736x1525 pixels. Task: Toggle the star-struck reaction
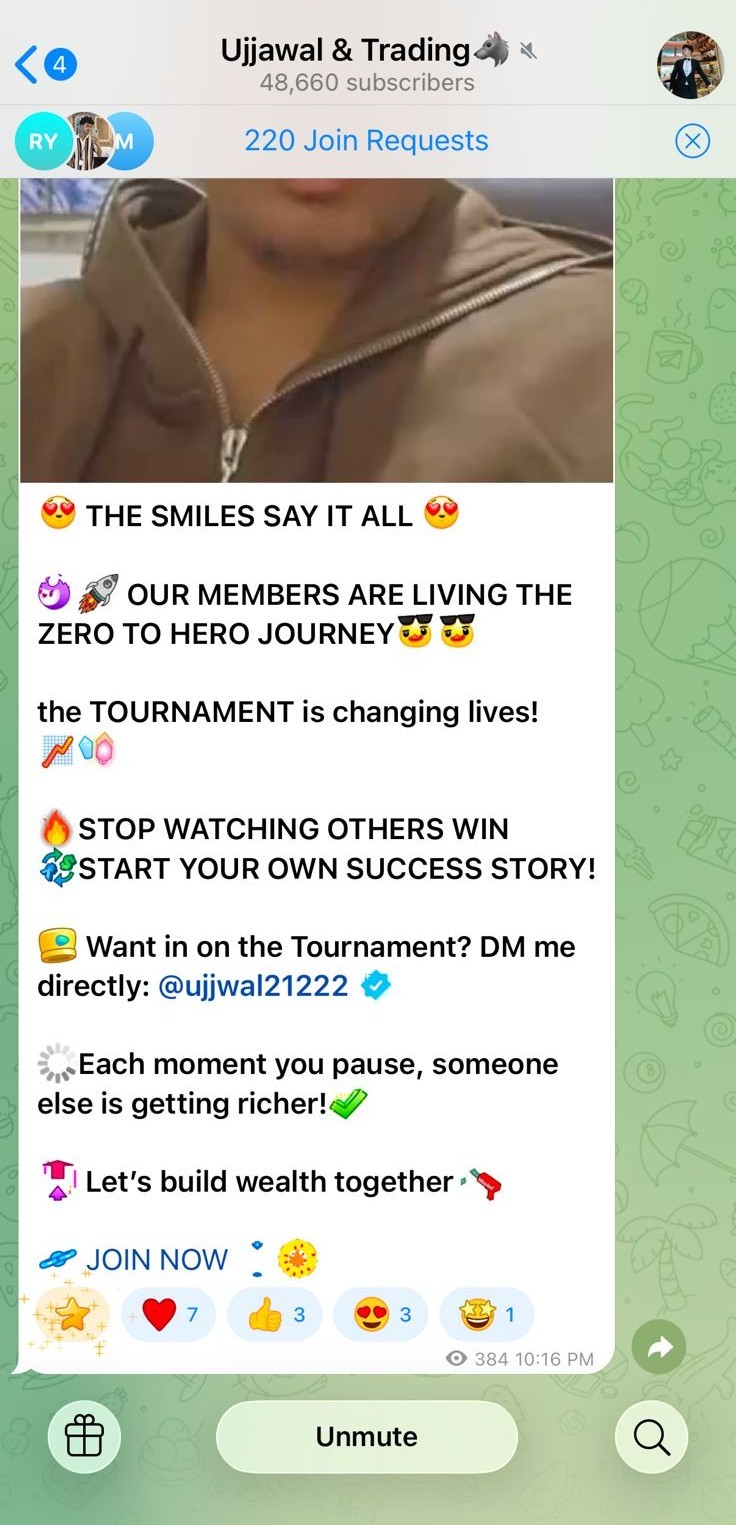486,1314
